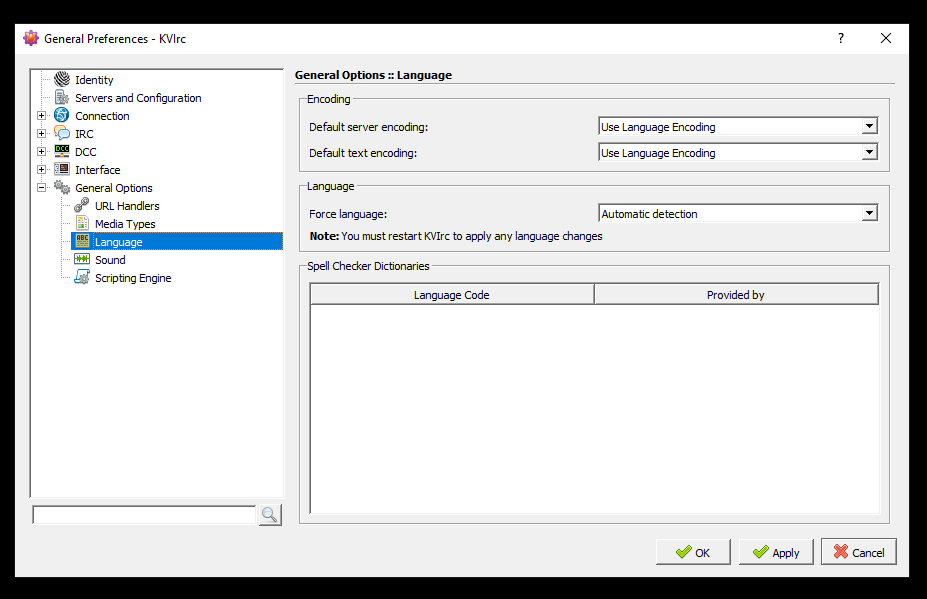Collapse the General Options tree node
The width and height of the screenshot is (927, 599).
[x=41, y=187]
